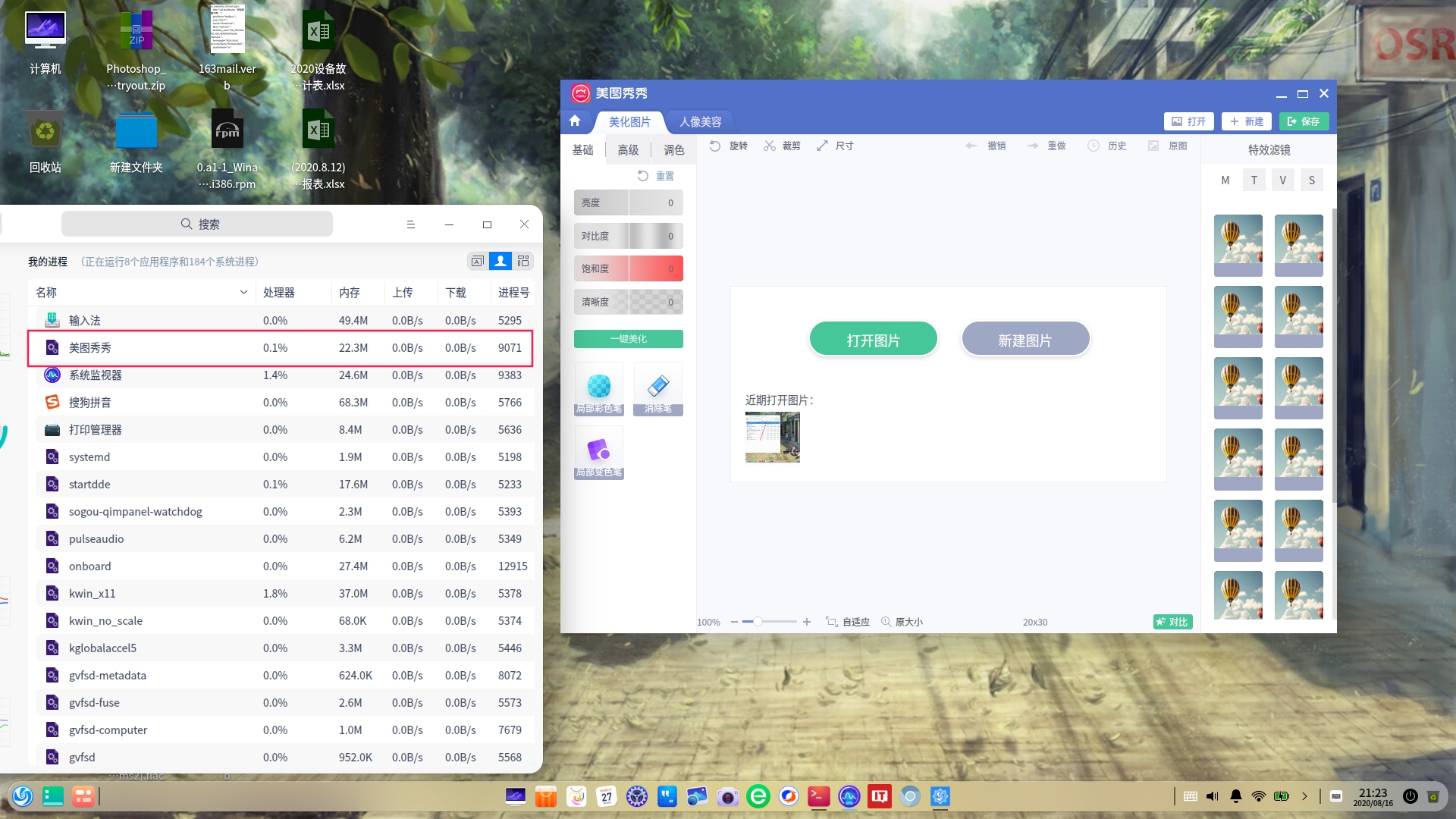Click the 搜索 search field

pos(197,224)
